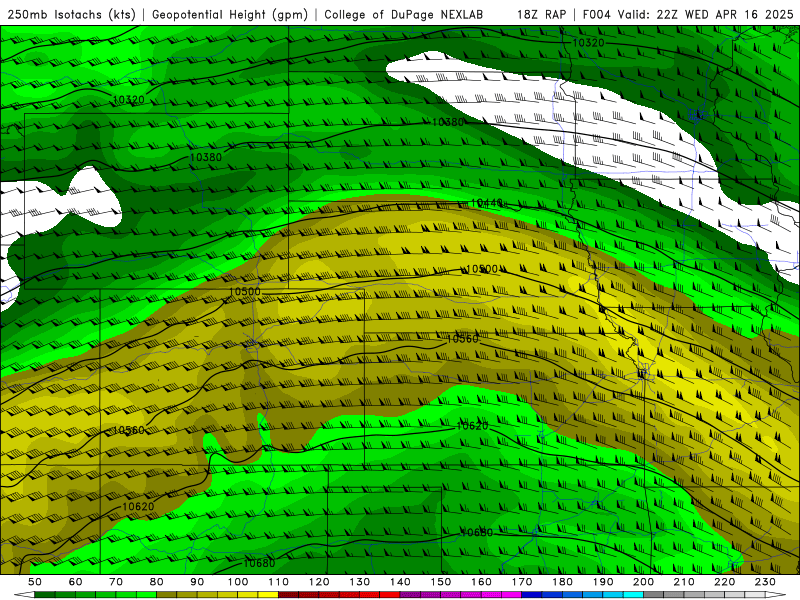The width and height of the screenshot is (800, 600).
Task: Click the 180 value on the color scale
Action: point(563,582)
